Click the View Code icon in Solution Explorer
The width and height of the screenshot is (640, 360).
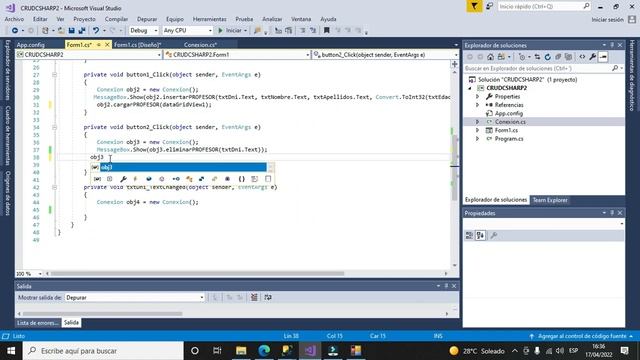(582, 57)
